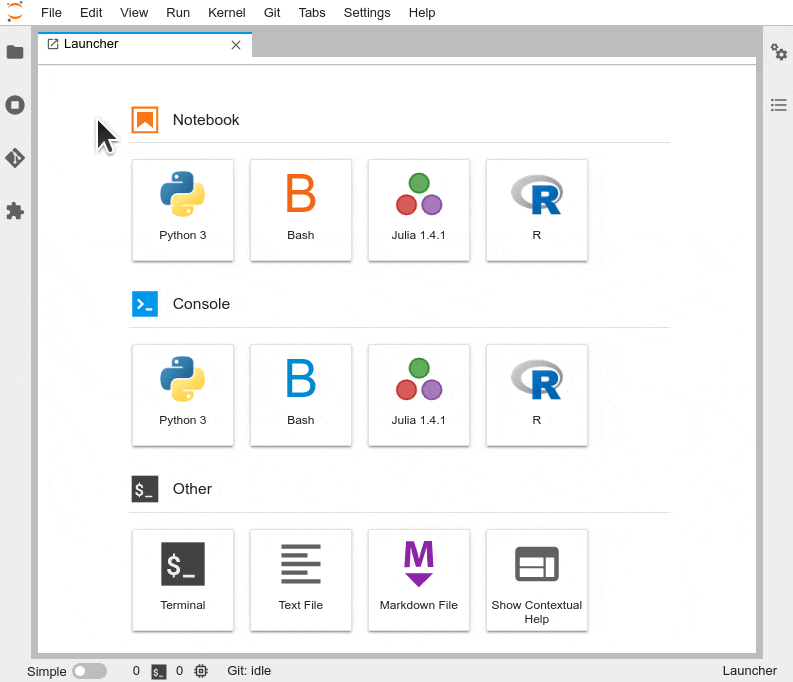Start a Julia 1.4.1 console

coord(419,395)
